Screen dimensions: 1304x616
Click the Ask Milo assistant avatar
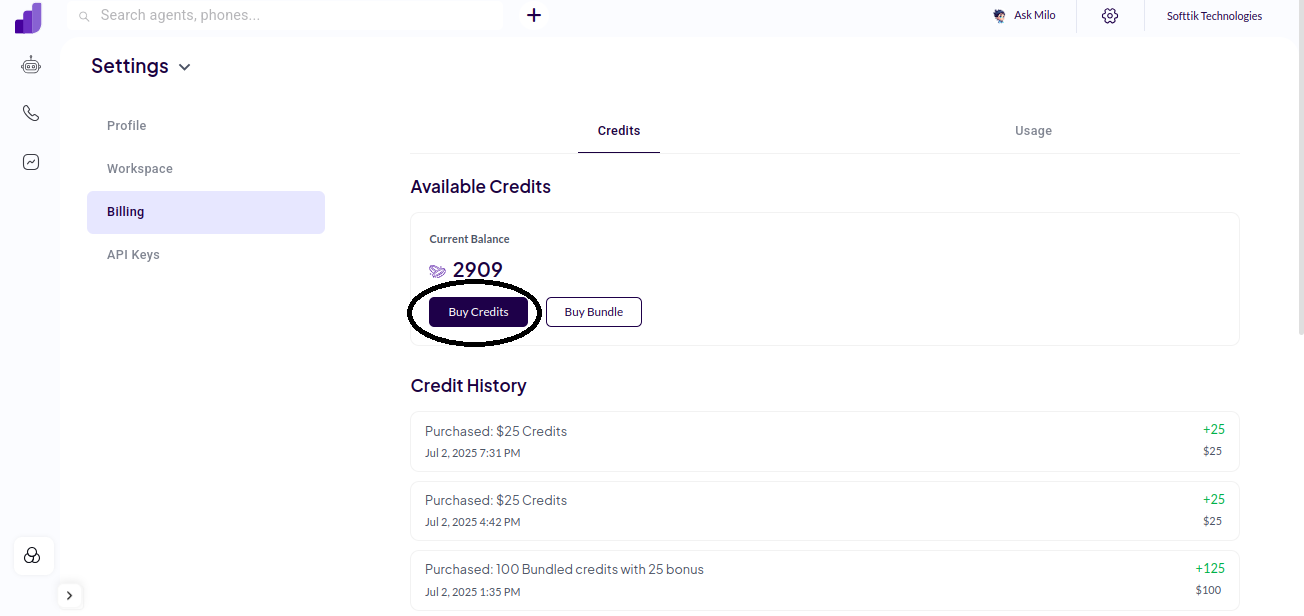[998, 15]
